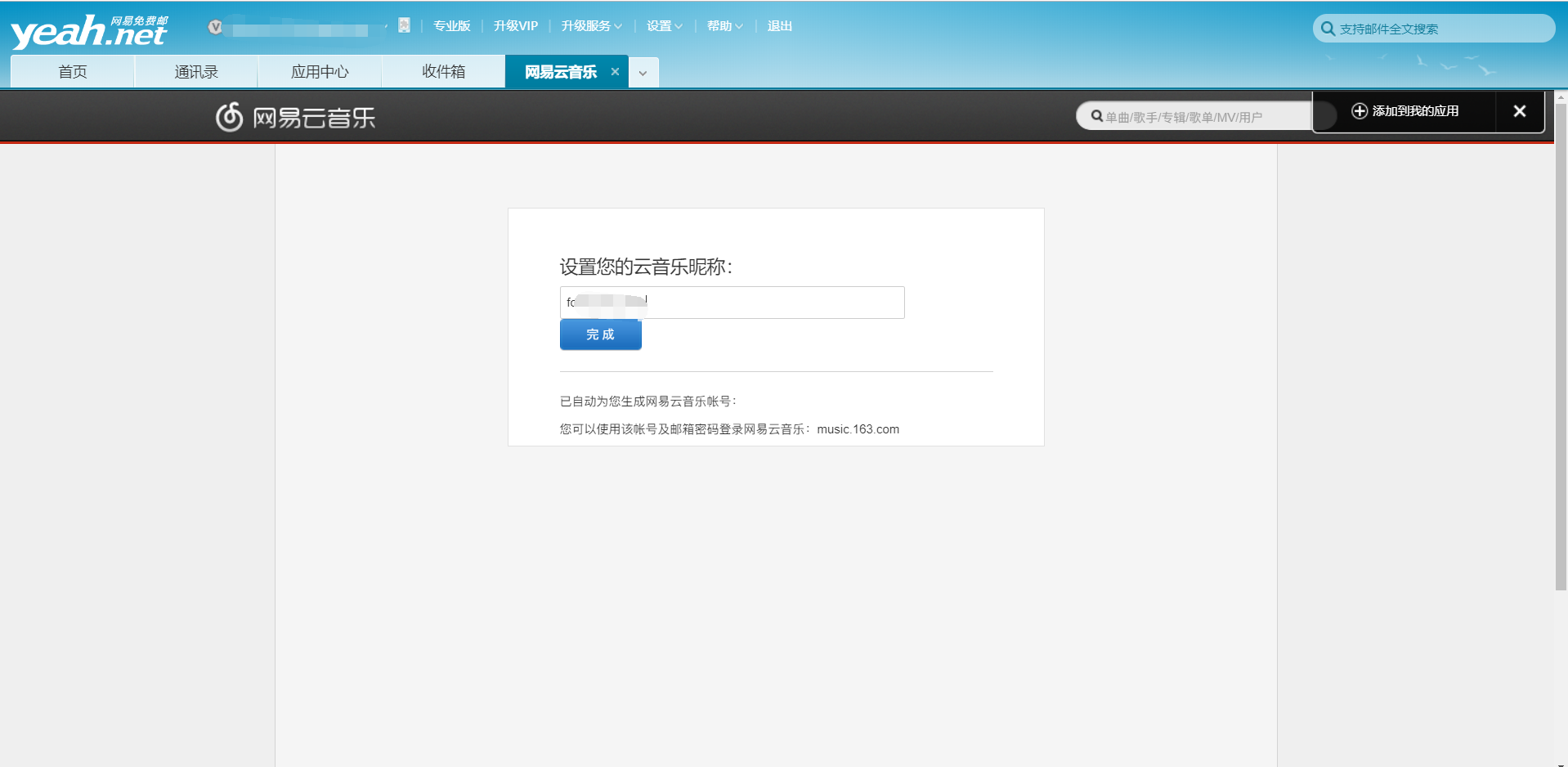Click 添加到我的应用 button
The height and width of the screenshot is (767, 1568).
click(1405, 111)
